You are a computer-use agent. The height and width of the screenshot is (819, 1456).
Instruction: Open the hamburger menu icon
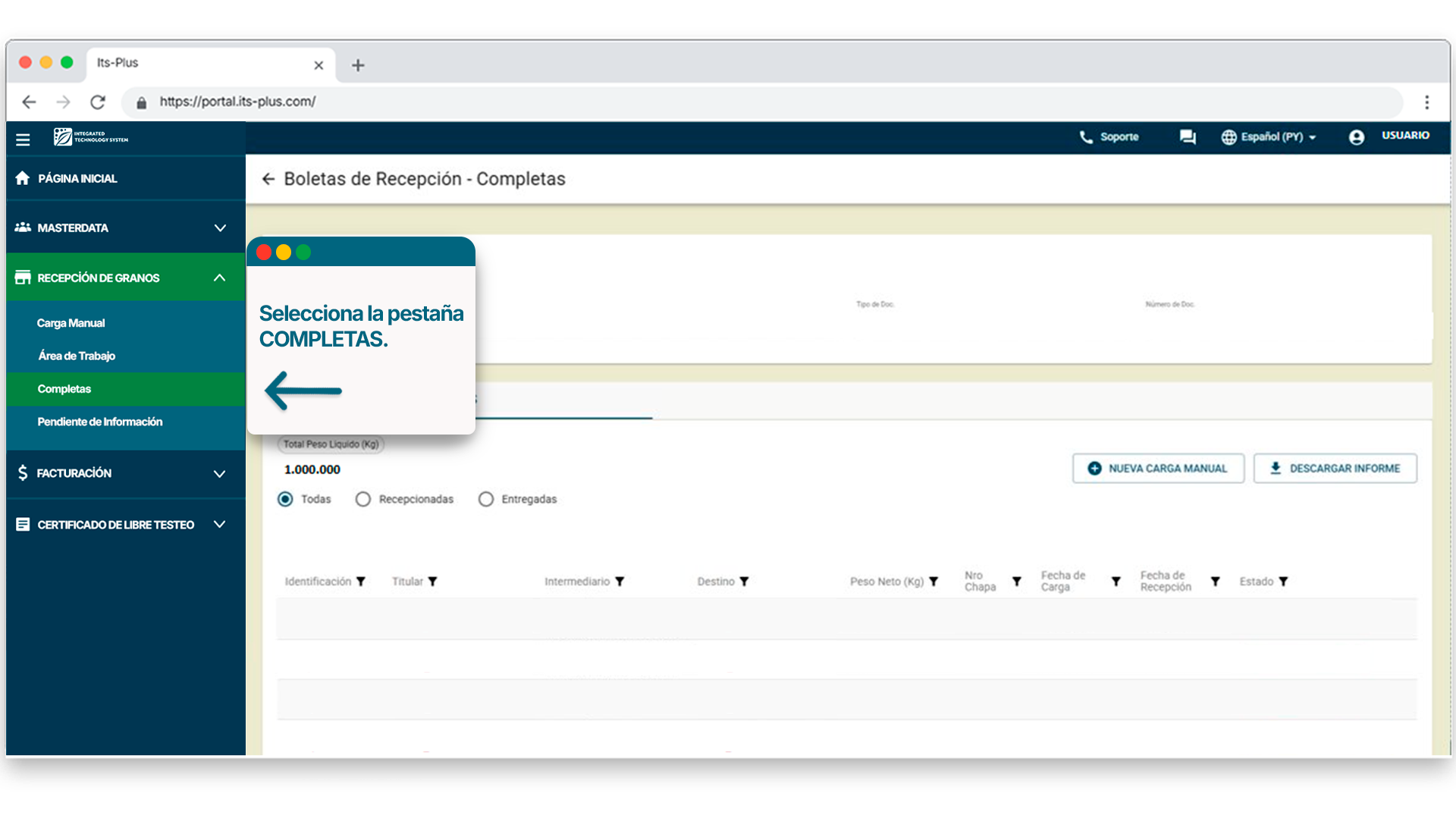[x=23, y=140]
